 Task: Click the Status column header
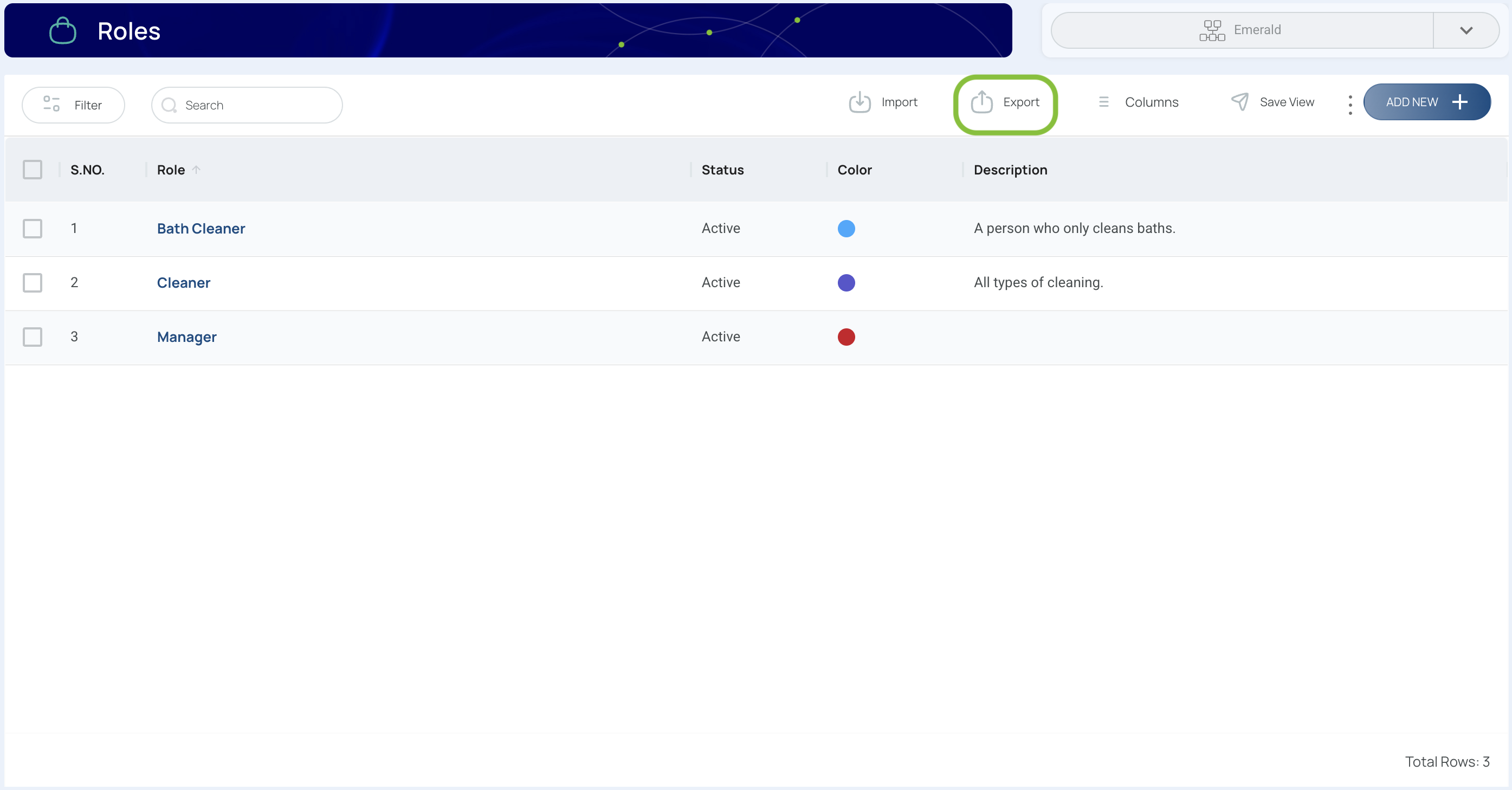(722, 170)
